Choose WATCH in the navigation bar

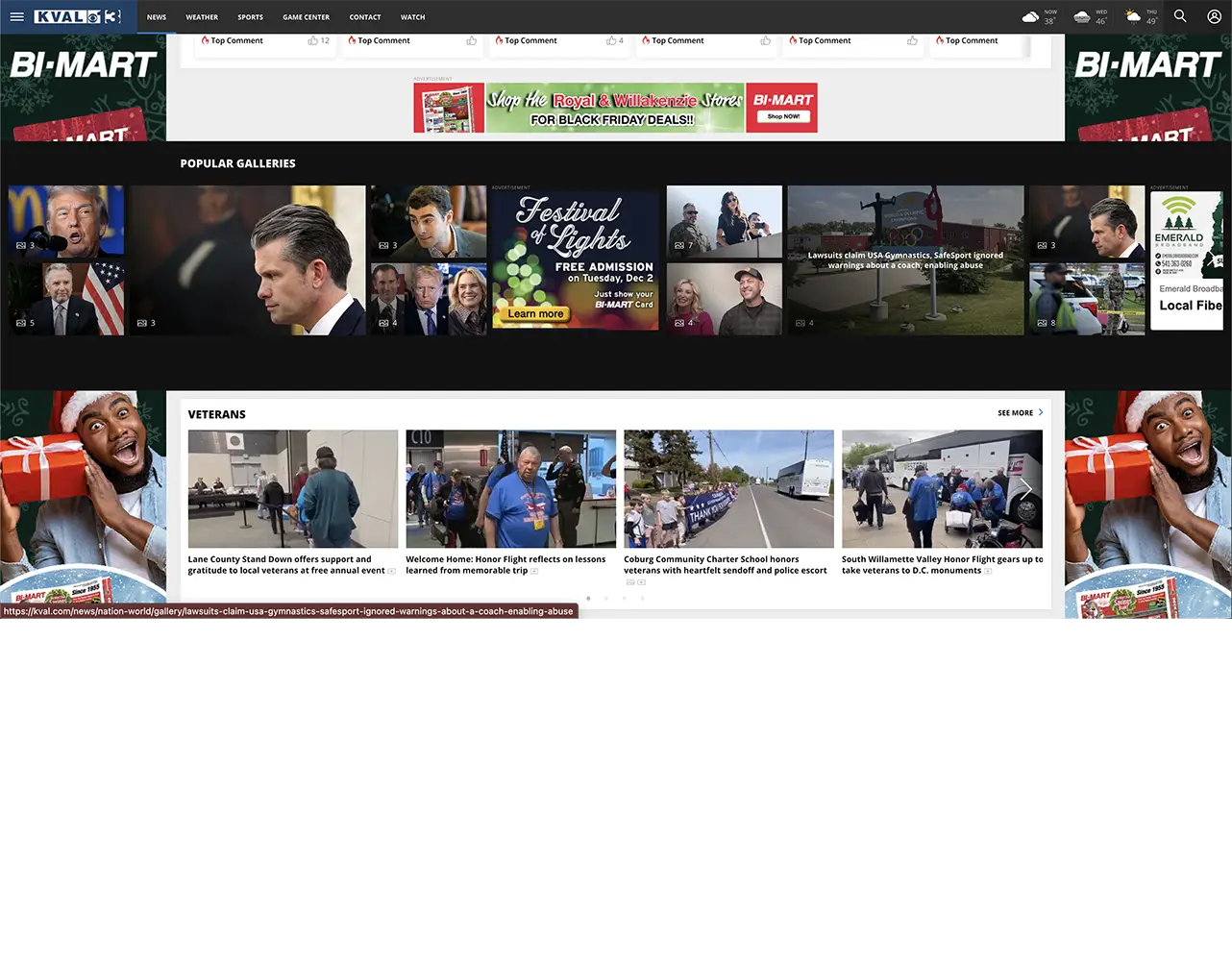point(412,17)
